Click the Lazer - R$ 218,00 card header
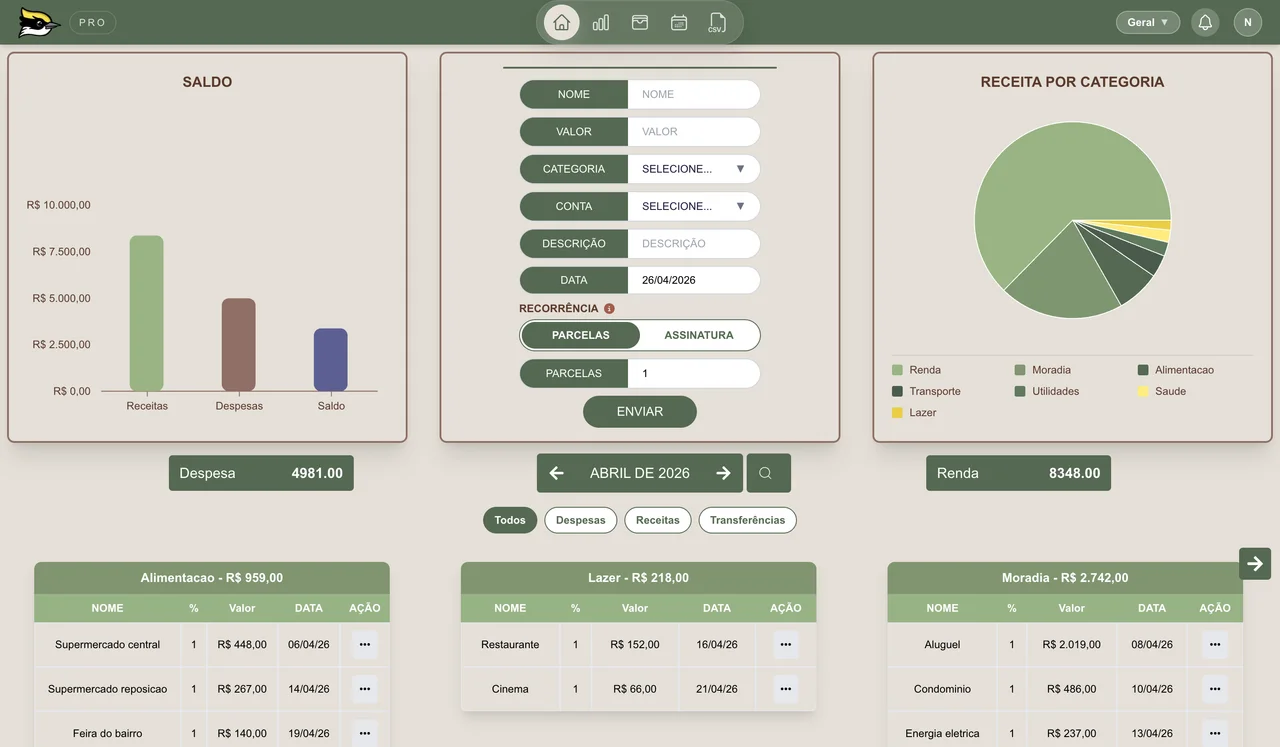 click(638, 578)
